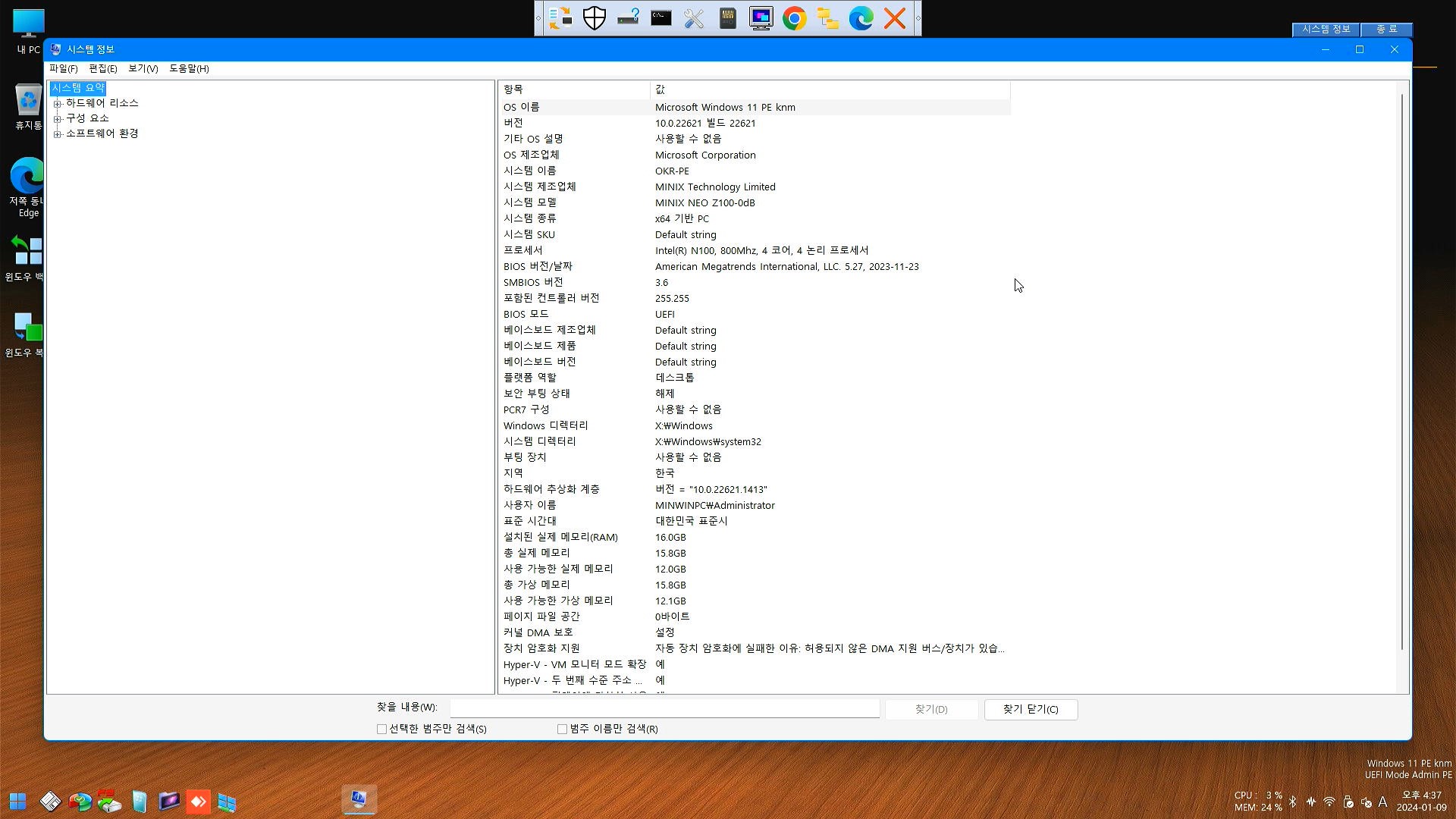This screenshot has width=1456, height=819.
Task: Select 시스템 요약 in the tree
Action: 78,88
